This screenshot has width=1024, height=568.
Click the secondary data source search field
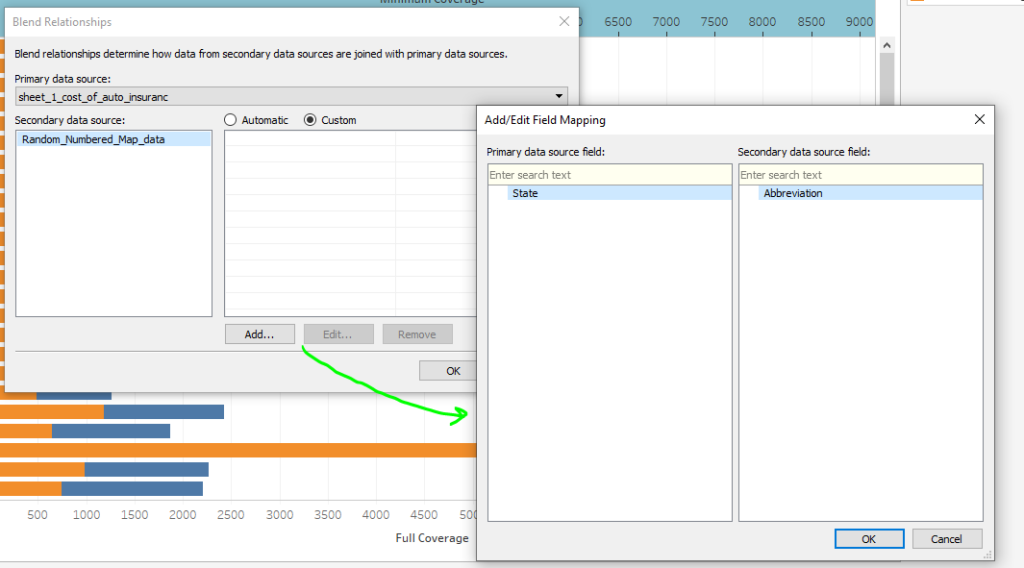click(861, 175)
